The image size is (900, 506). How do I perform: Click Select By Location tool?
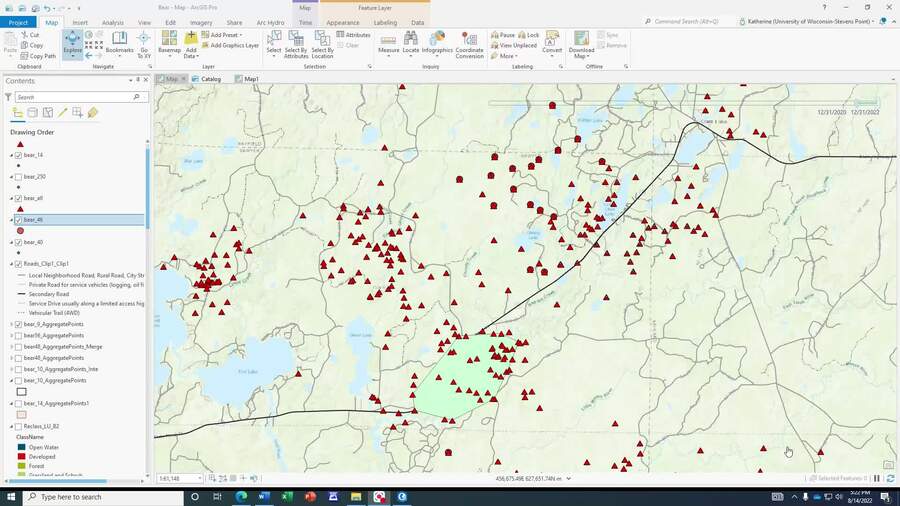[x=322, y=42]
